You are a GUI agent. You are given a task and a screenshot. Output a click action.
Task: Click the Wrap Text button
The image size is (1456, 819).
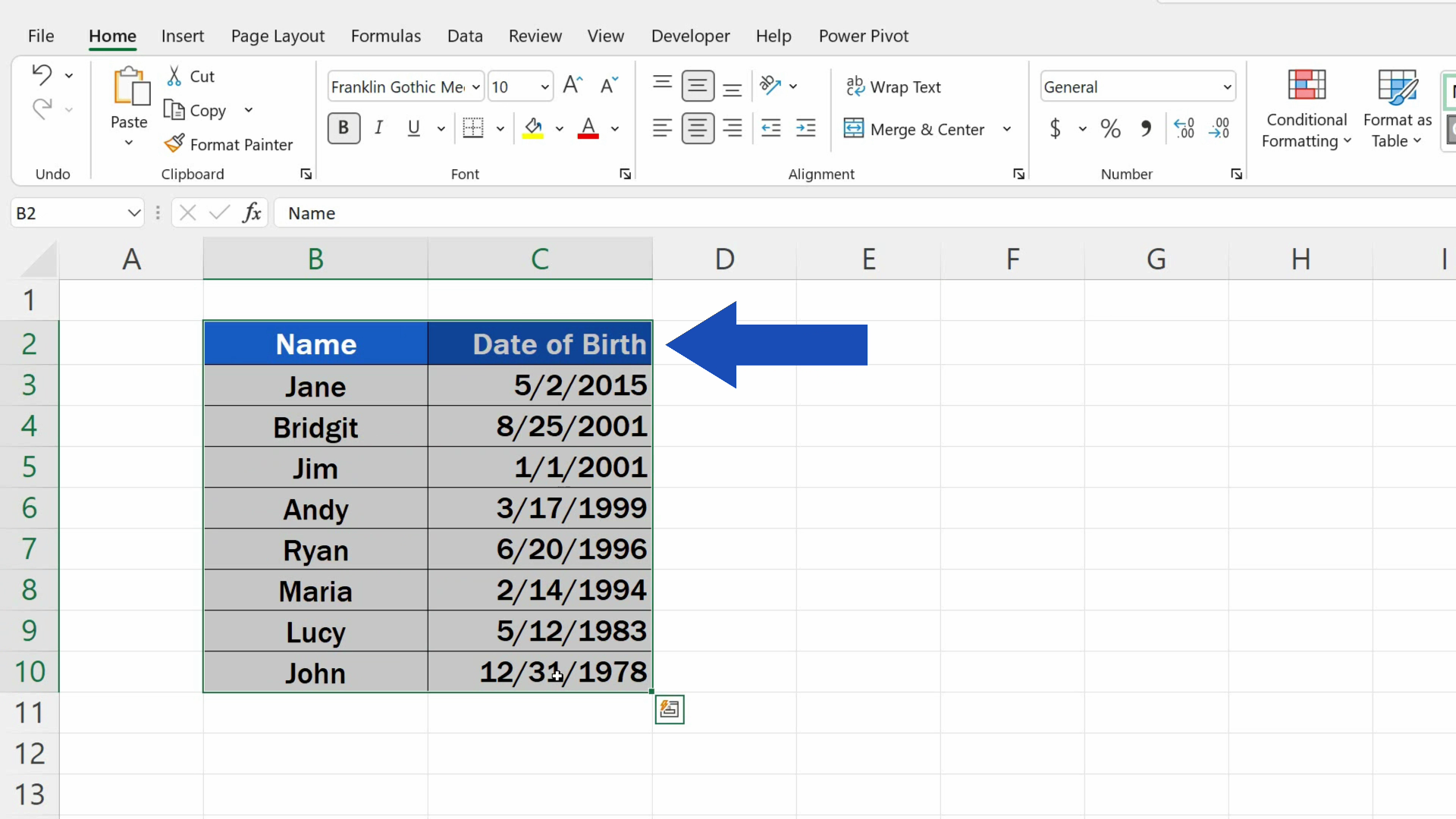pos(893,87)
